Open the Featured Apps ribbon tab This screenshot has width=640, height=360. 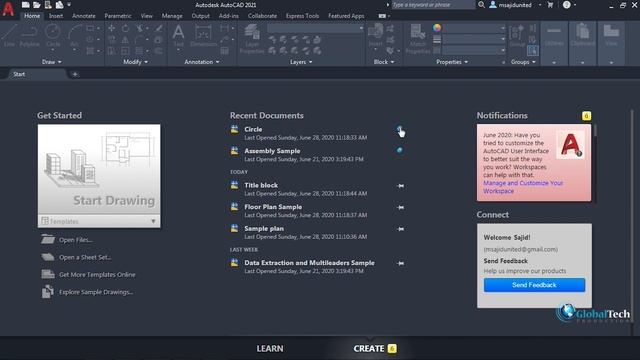[x=346, y=16]
